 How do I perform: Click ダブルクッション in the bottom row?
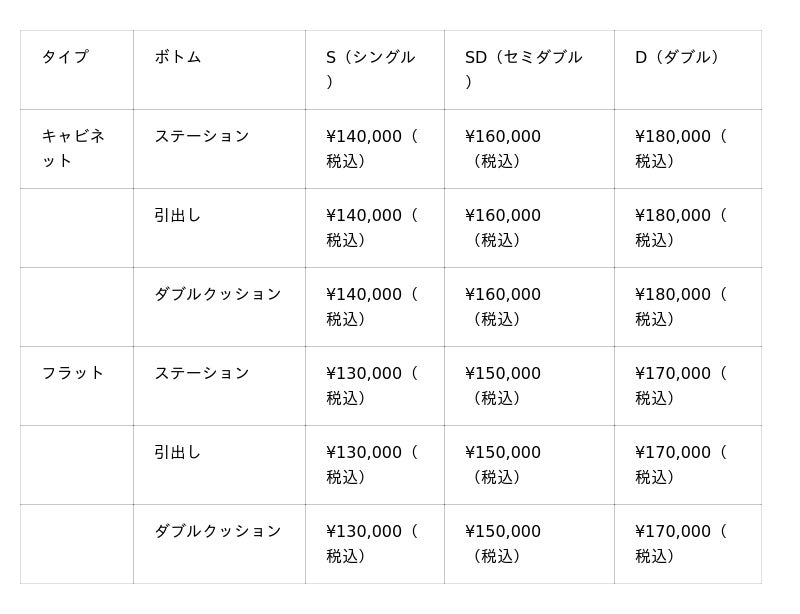(218, 531)
